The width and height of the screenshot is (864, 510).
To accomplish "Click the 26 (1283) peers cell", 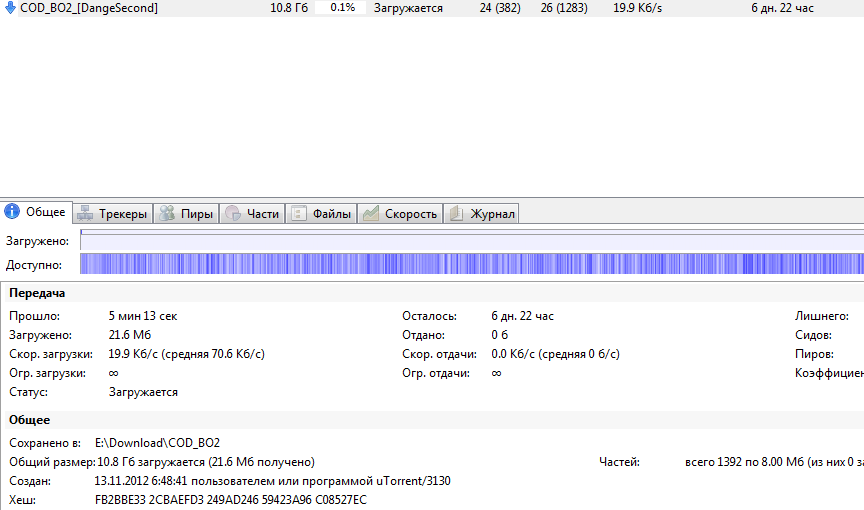I will click(x=564, y=8).
